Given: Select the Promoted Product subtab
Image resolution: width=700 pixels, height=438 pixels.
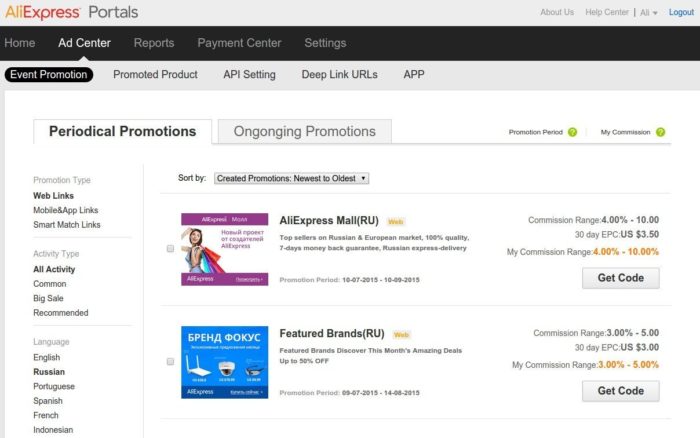Looking at the screenshot, I should [155, 75].
